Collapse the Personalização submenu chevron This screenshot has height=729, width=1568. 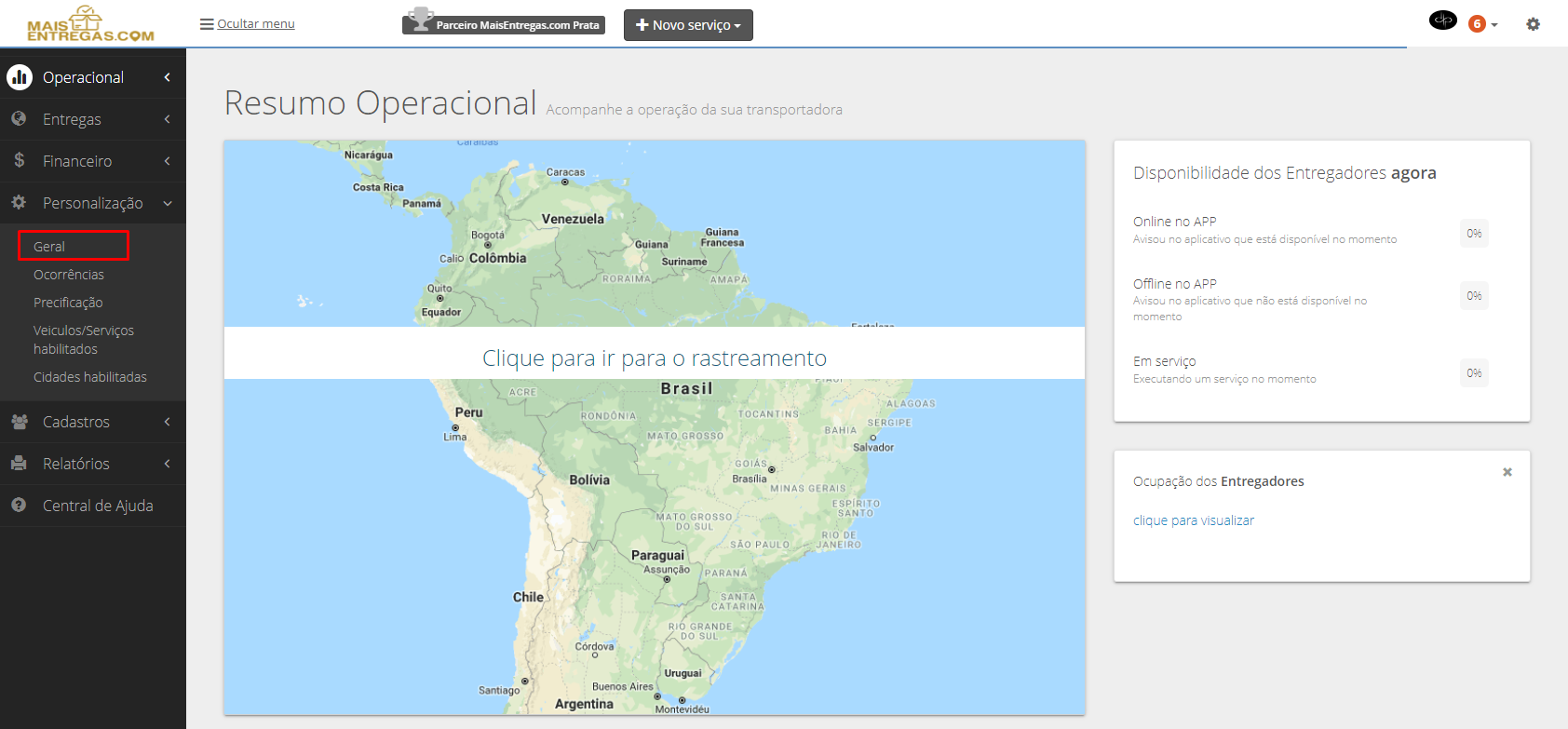click(x=168, y=203)
